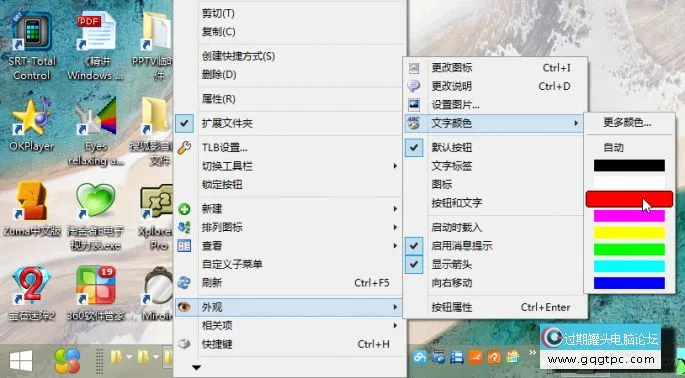Click the keyboard icon beside 快捷键
685x378 pixels.
(x=184, y=344)
